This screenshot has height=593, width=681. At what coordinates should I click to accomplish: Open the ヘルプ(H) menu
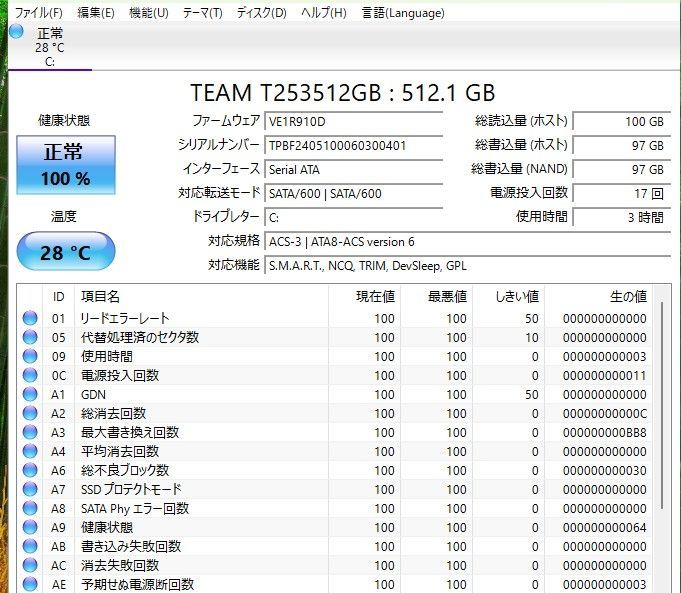tap(324, 13)
